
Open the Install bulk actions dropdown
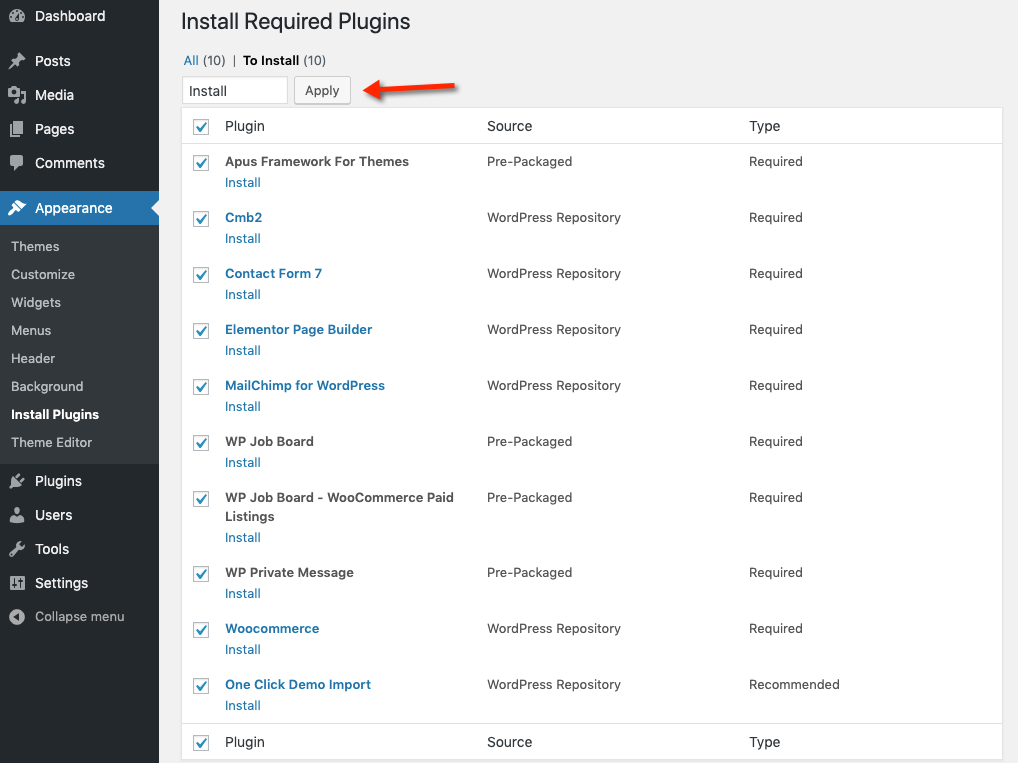click(235, 91)
